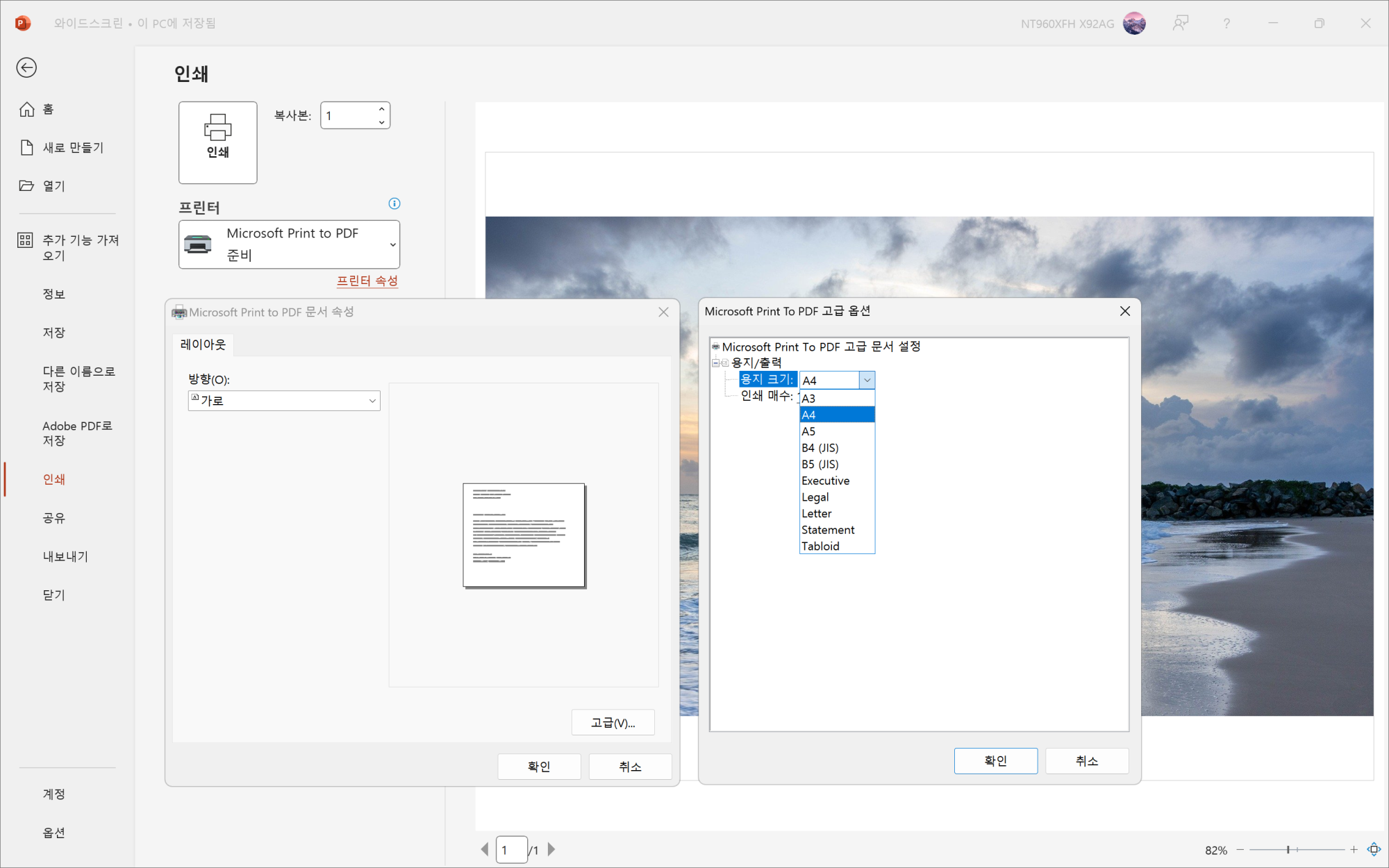This screenshot has width=1389, height=868.
Task: Click the 프린터 속성 link
Action: (x=367, y=281)
